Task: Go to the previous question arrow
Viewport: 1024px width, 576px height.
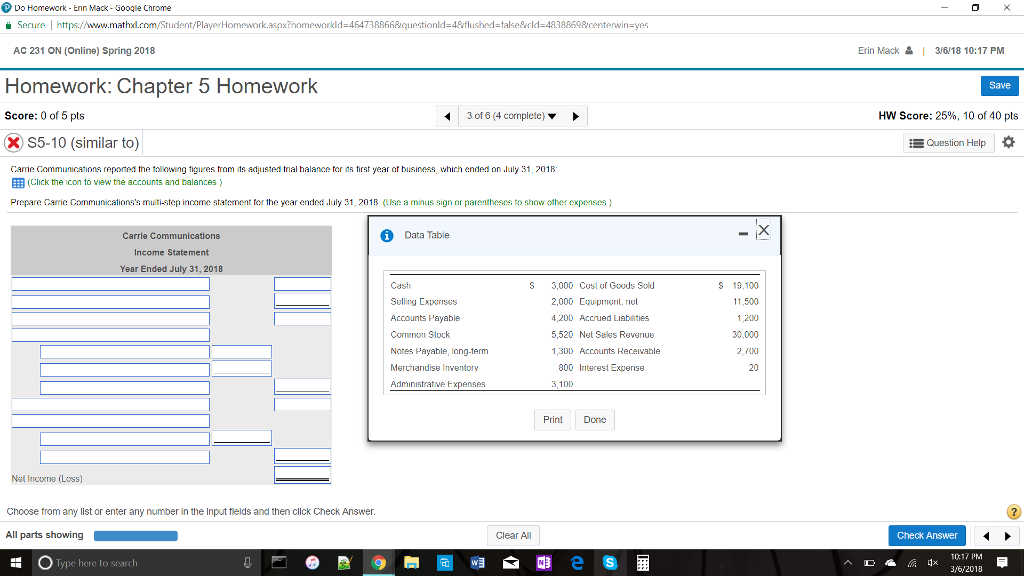Action: (x=448, y=116)
